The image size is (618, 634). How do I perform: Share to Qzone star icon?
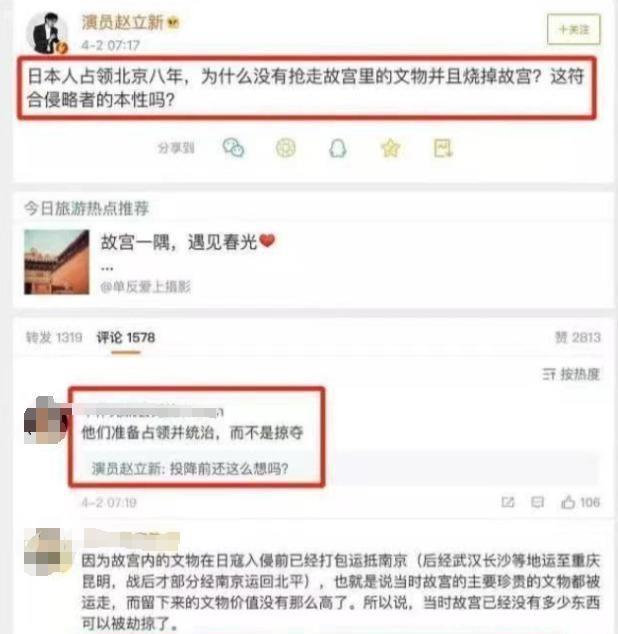coord(390,148)
